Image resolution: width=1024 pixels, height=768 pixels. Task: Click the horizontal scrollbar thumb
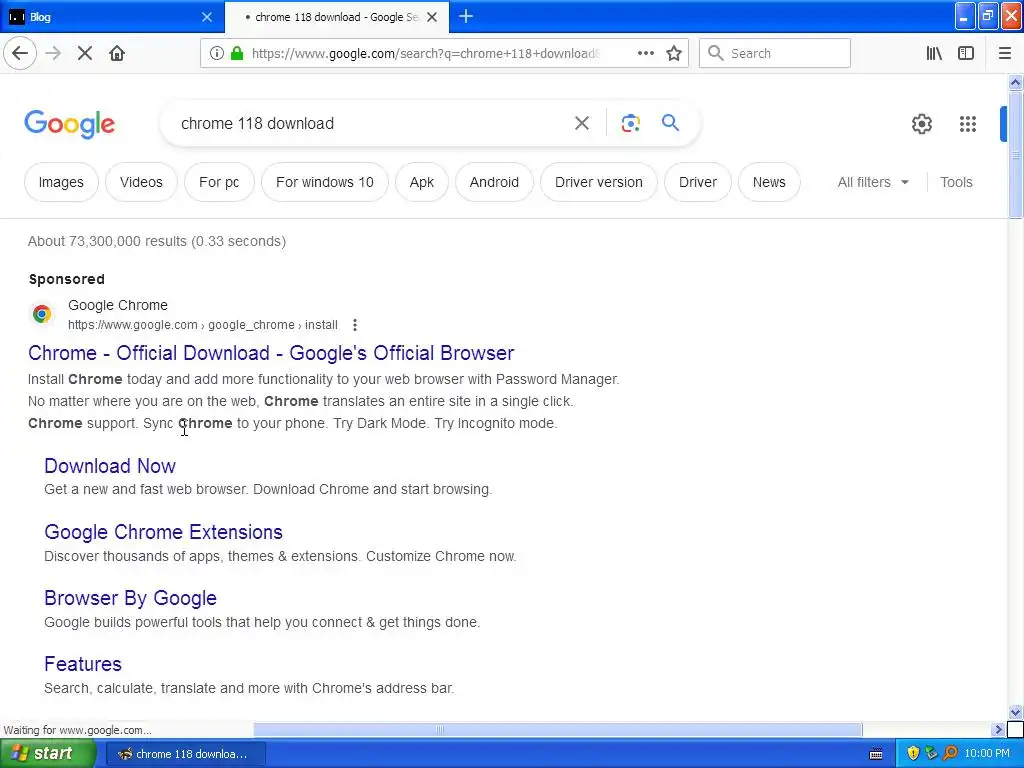pos(558,729)
